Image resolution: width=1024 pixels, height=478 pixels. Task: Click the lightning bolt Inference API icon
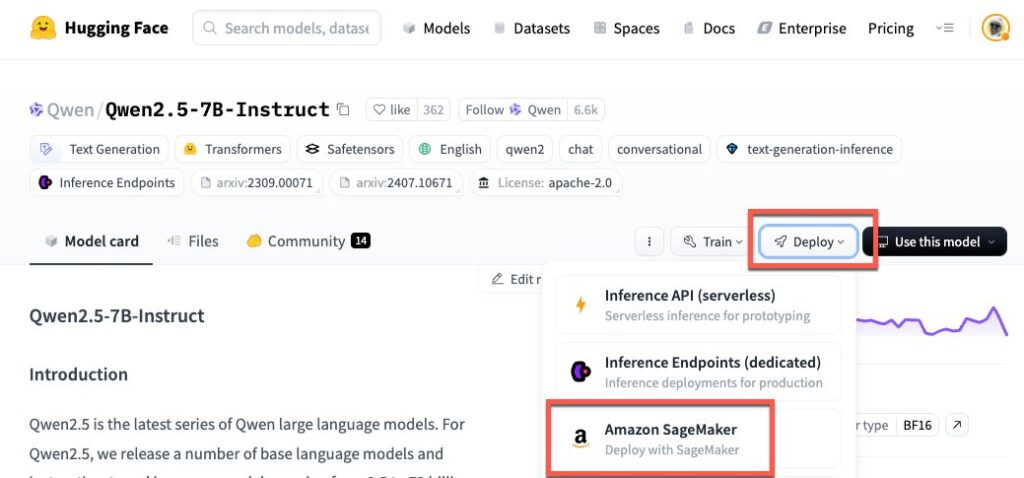pos(580,305)
